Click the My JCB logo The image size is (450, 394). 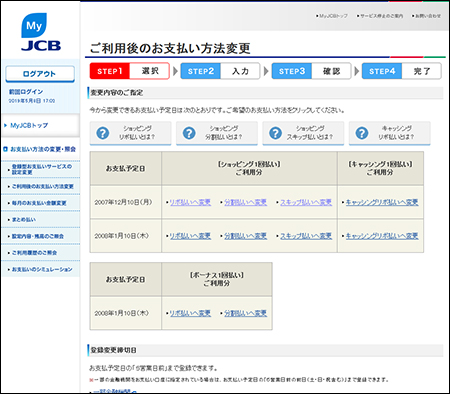coord(41,32)
